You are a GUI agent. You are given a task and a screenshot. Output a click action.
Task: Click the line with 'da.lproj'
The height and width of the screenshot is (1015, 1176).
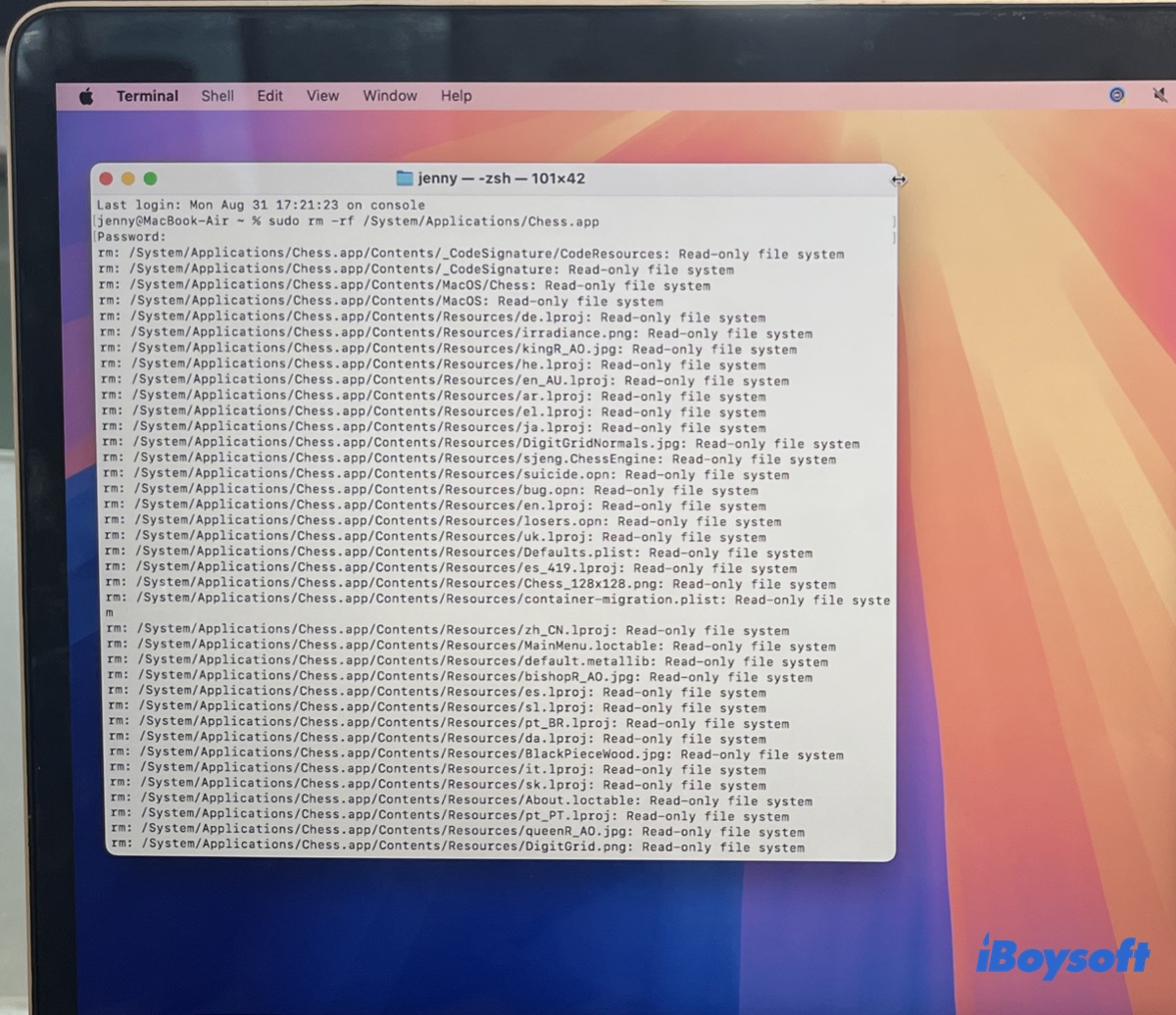coord(436,739)
